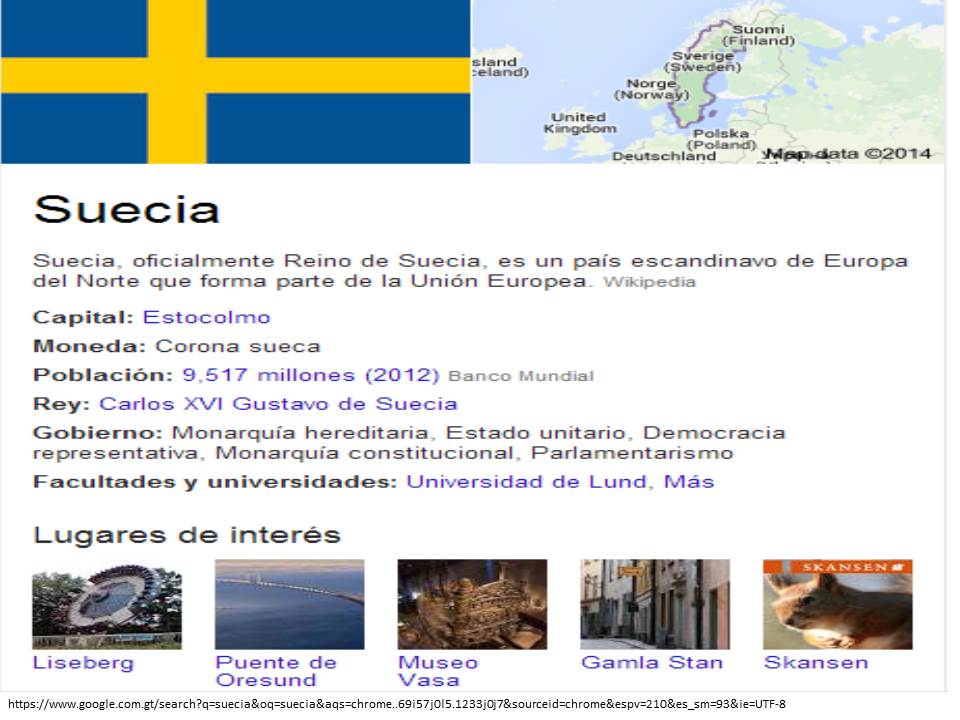
Task: Click the Sweden flag image
Action: click(235, 81)
